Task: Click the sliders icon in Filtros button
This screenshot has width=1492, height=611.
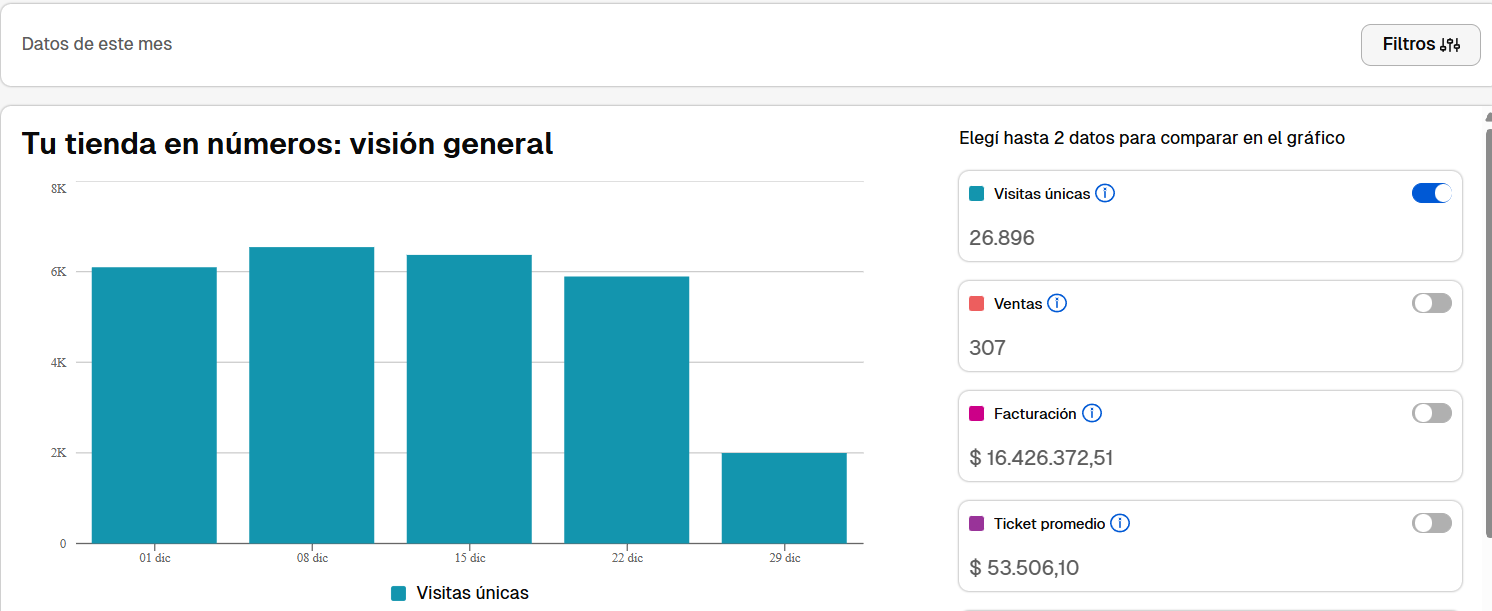Action: 1451,45
